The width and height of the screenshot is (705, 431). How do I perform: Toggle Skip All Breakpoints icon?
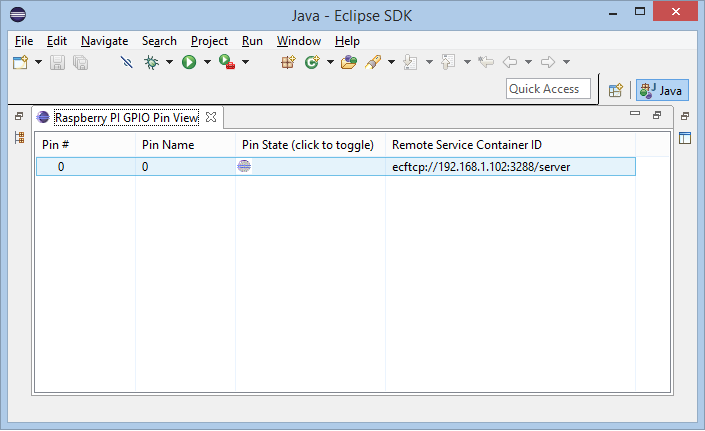click(x=127, y=62)
